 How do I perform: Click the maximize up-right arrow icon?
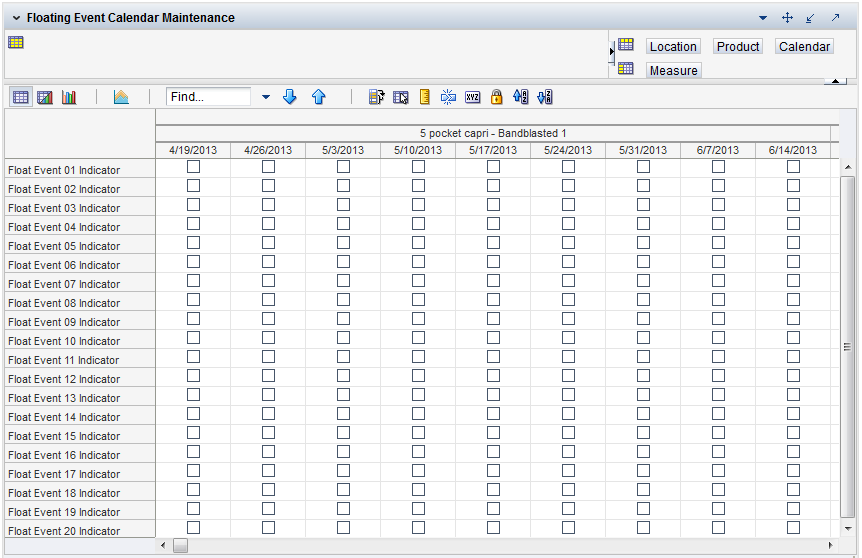[x=835, y=18]
